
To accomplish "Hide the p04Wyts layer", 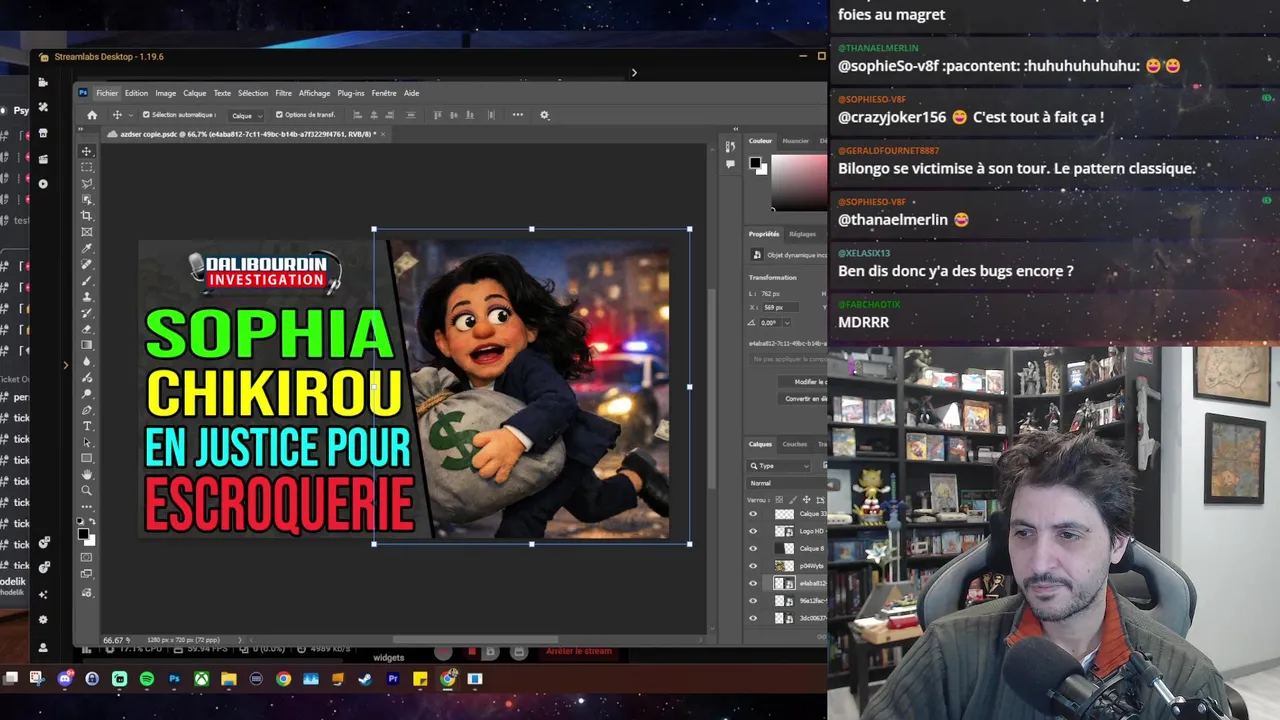I will point(753,566).
